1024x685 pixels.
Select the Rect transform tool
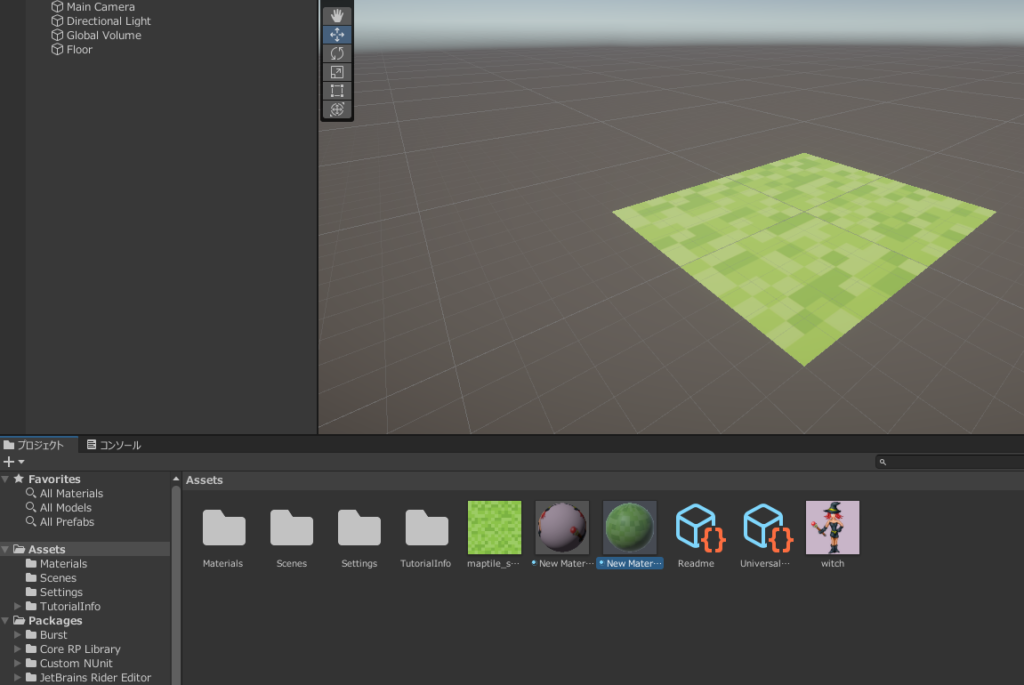337,91
